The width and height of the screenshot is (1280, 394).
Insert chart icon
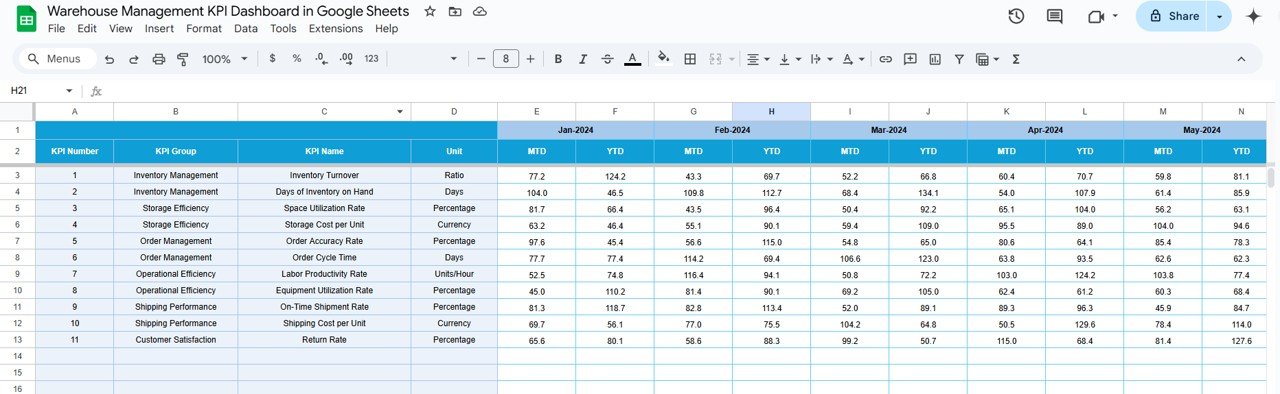point(935,59)
